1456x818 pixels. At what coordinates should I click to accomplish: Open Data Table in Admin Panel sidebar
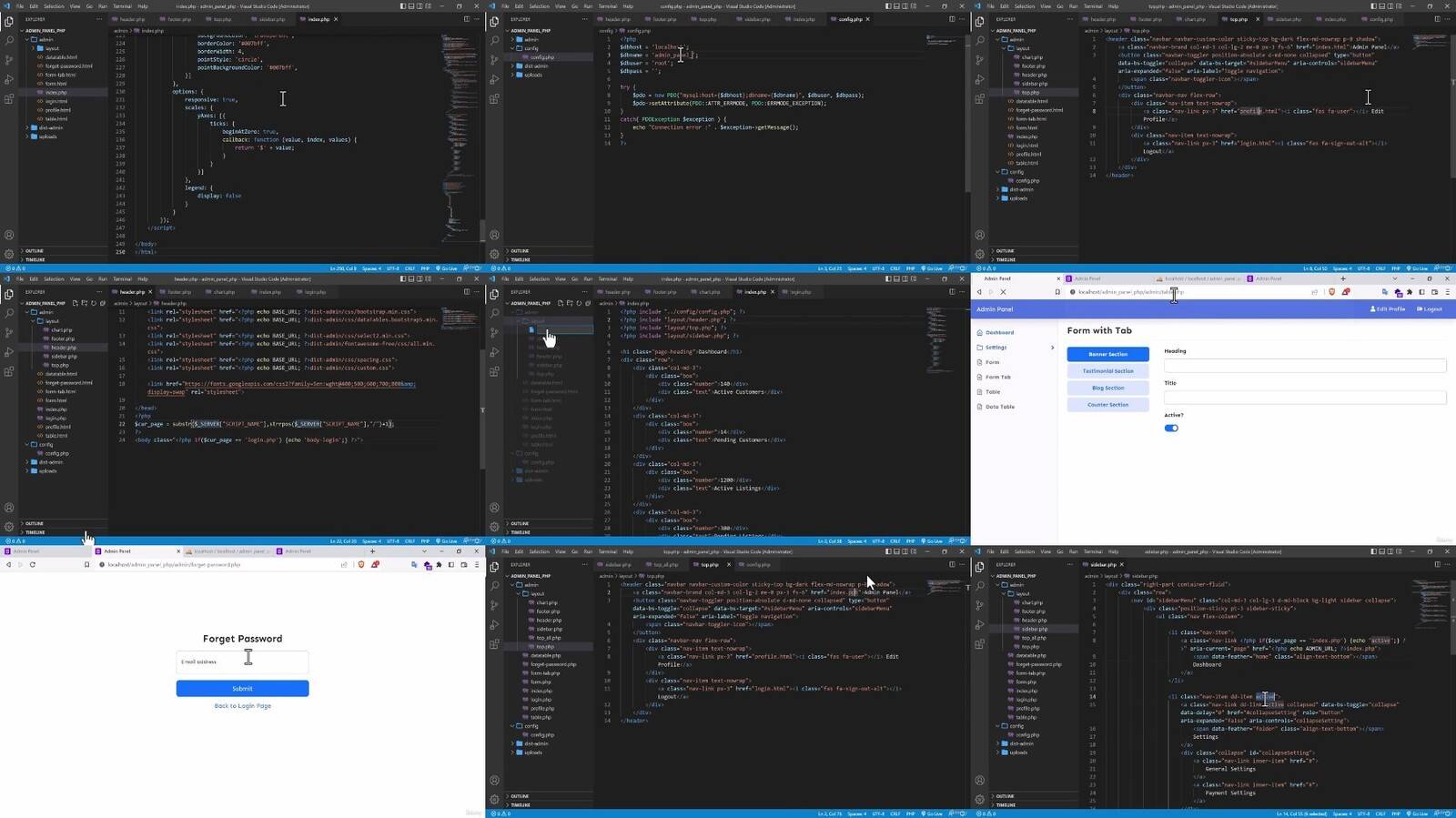click(999, 407)
